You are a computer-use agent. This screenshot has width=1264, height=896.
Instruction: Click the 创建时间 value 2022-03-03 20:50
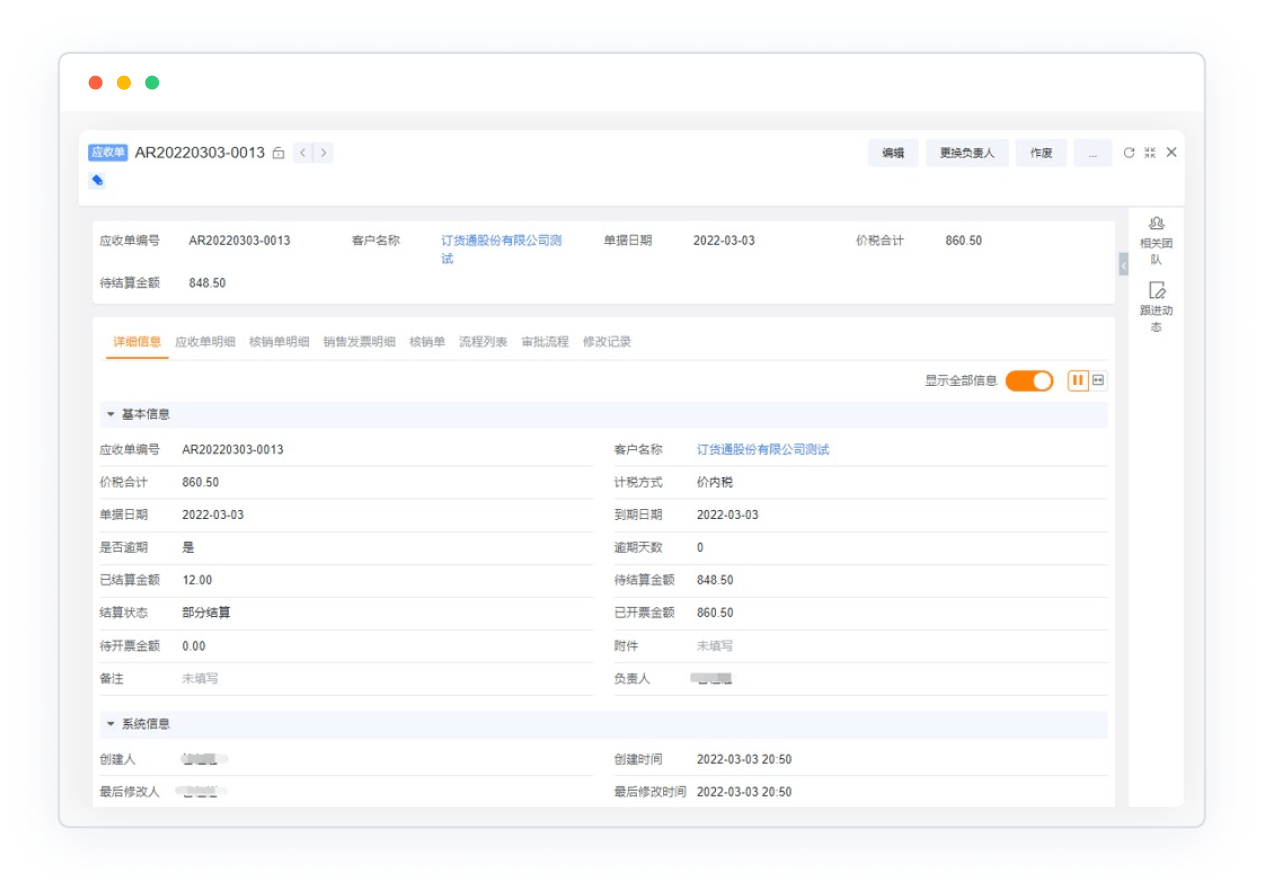pyautogui.click(x=744, y=760)
